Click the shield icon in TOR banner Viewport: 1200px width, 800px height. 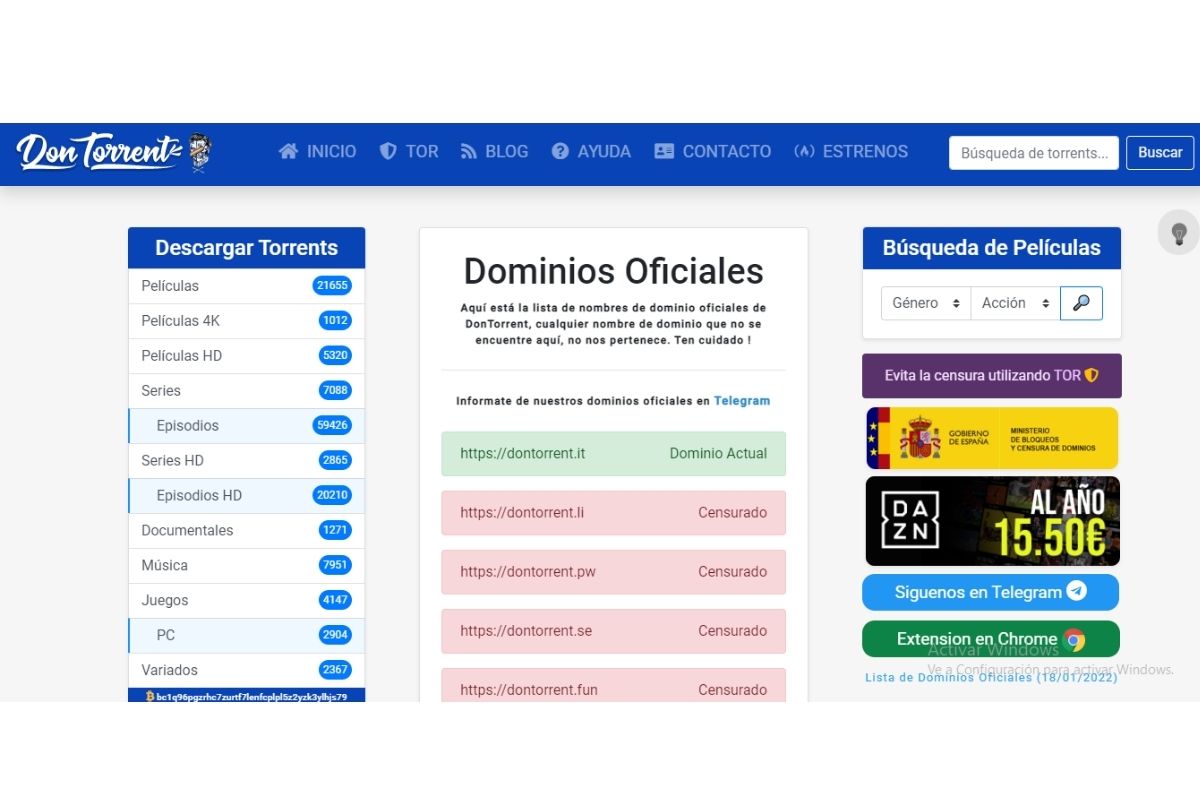(x=1091, y=376)
